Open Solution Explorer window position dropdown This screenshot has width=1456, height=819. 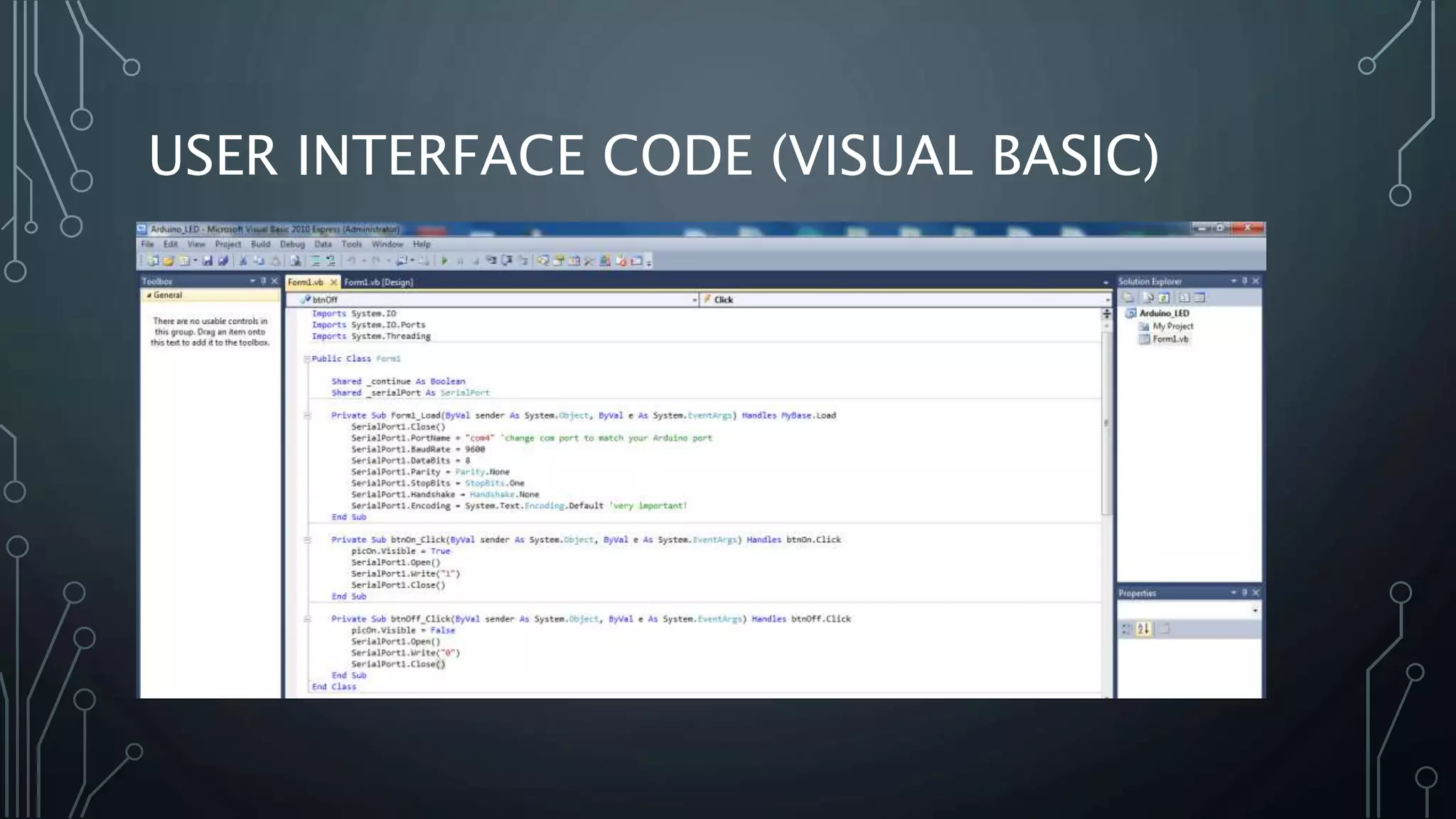point(1233,281)
